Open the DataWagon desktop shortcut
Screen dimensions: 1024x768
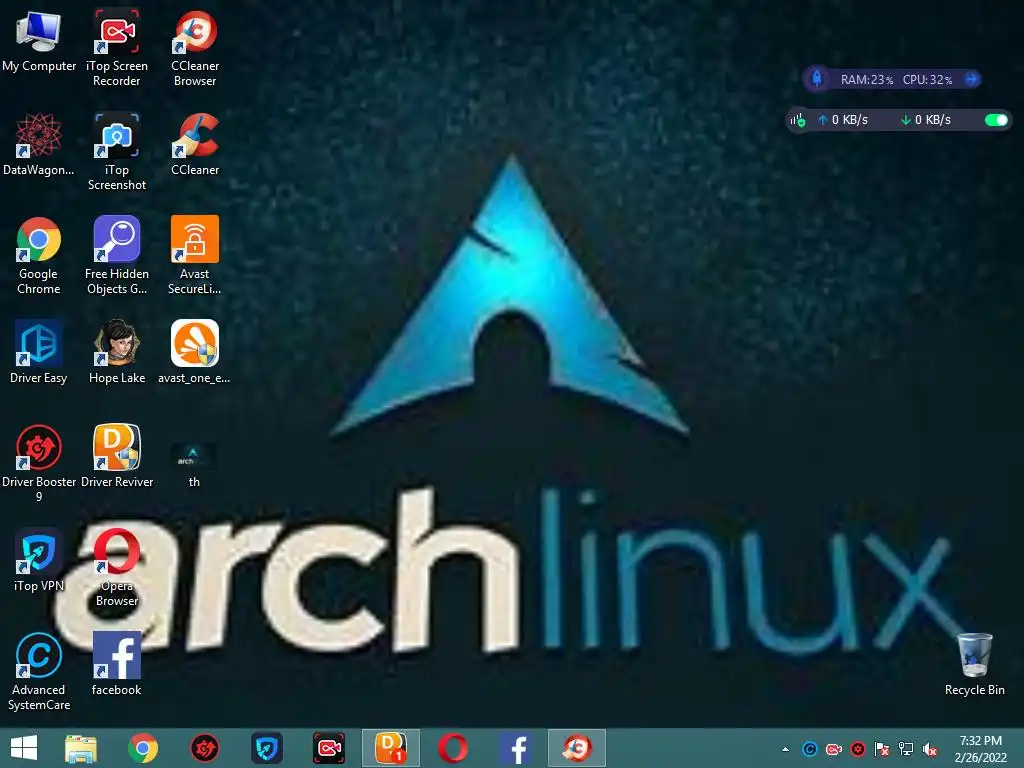point(39,144)
